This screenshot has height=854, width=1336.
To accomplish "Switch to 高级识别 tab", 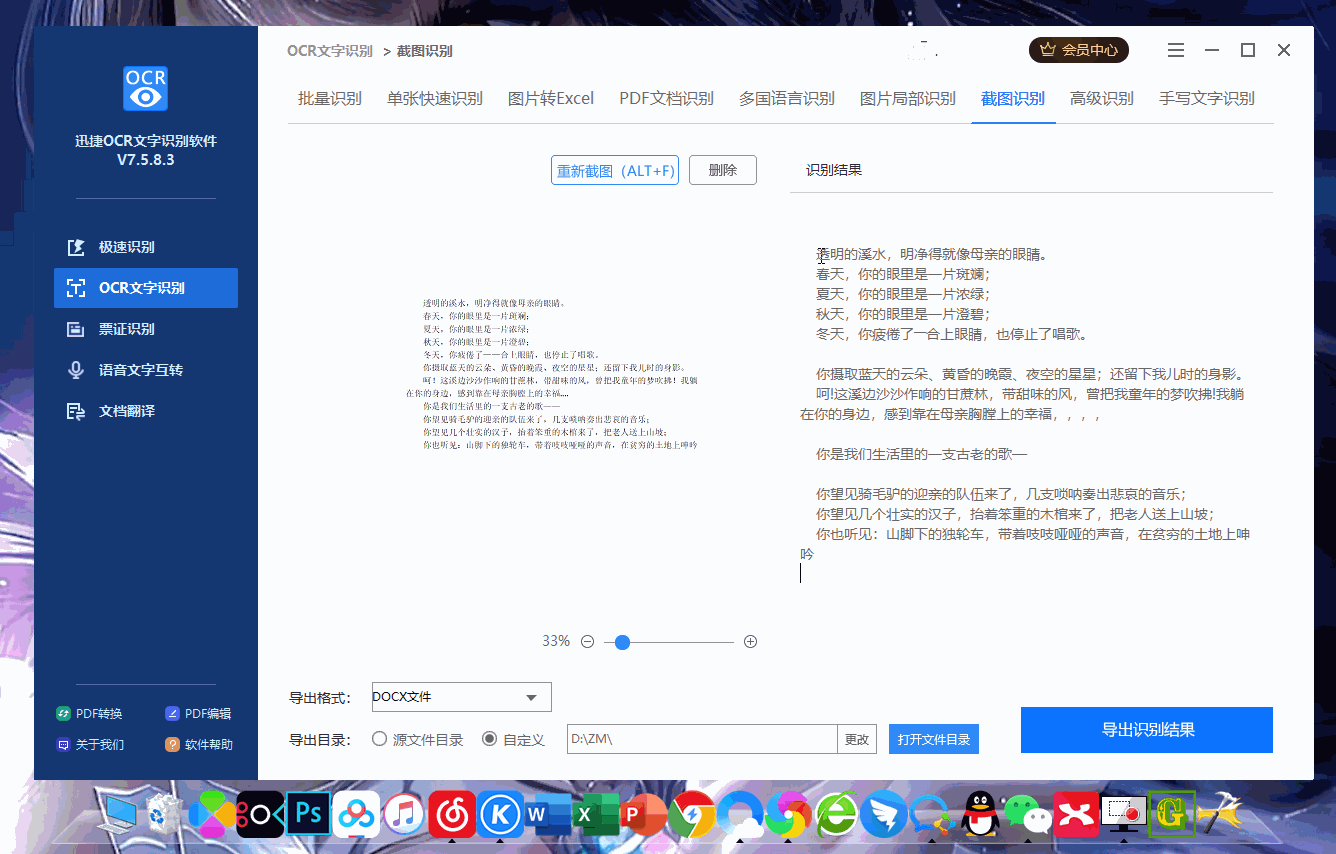I will [x=1102, y=98].
